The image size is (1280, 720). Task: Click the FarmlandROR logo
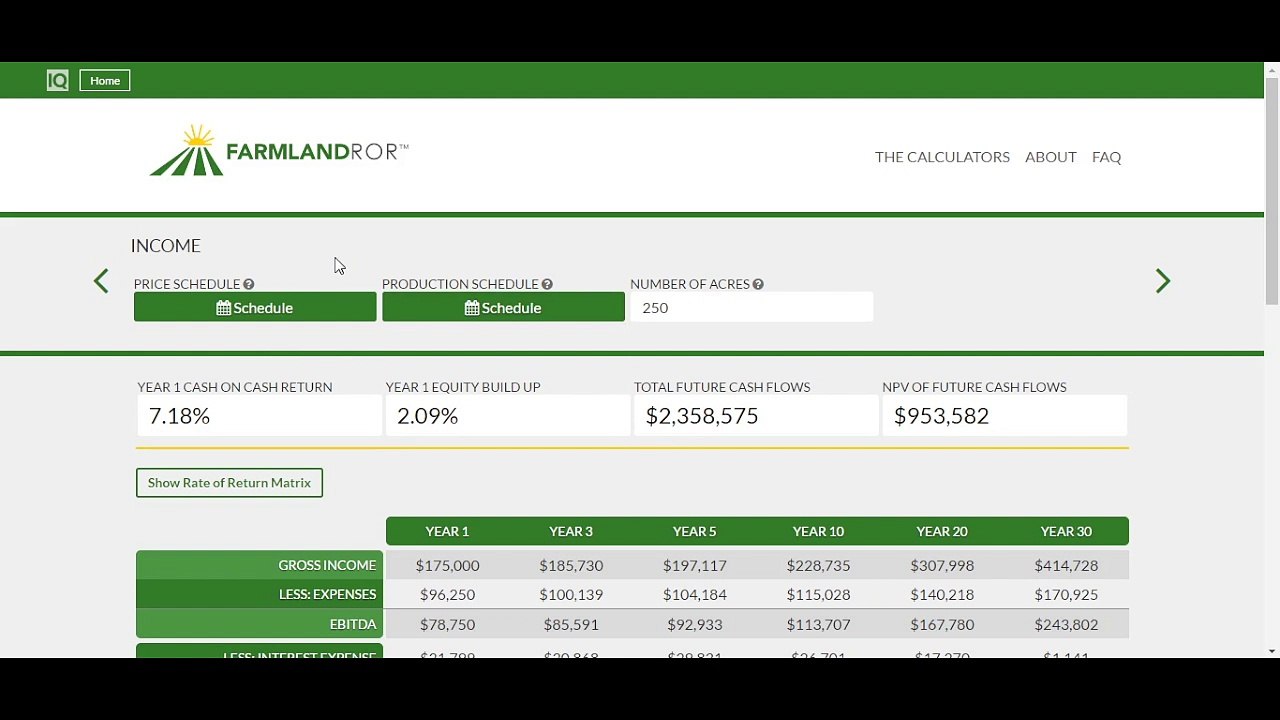tap(279, 151)
